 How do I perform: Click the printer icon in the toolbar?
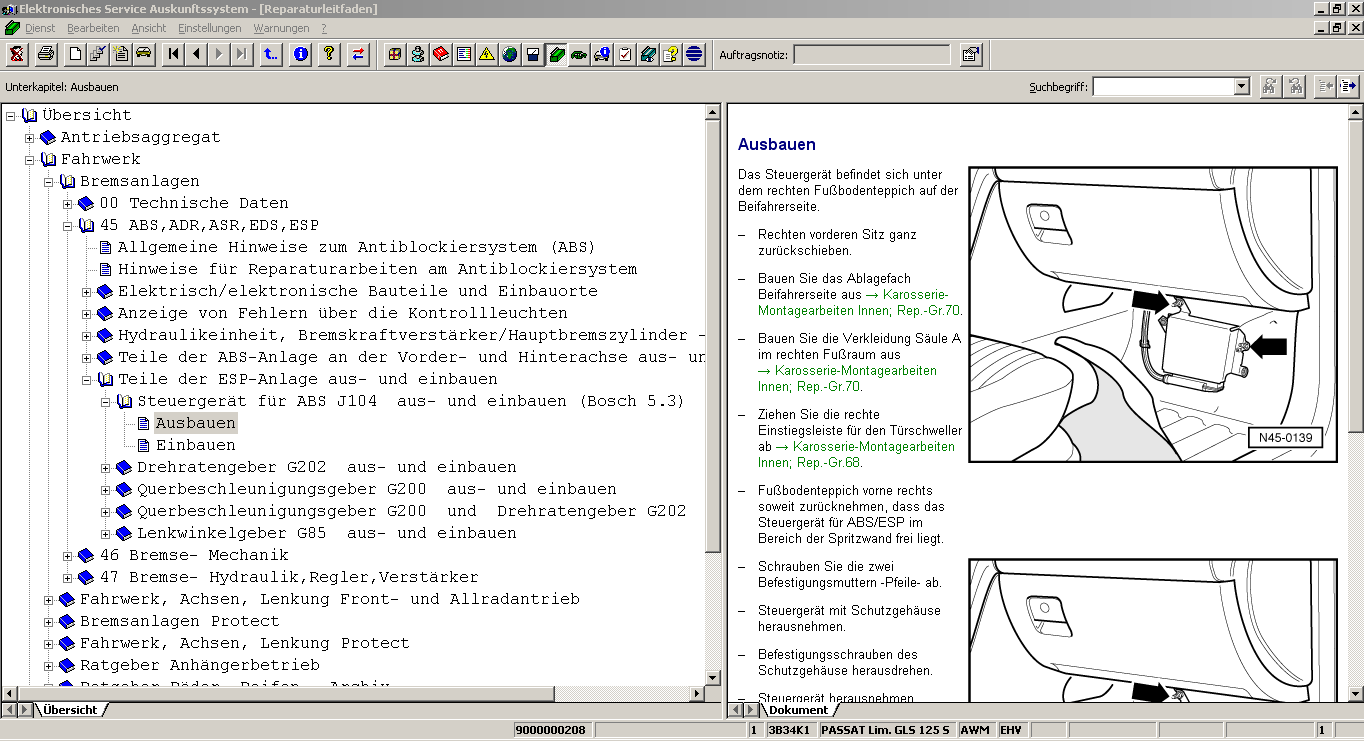tap(46, 54)
